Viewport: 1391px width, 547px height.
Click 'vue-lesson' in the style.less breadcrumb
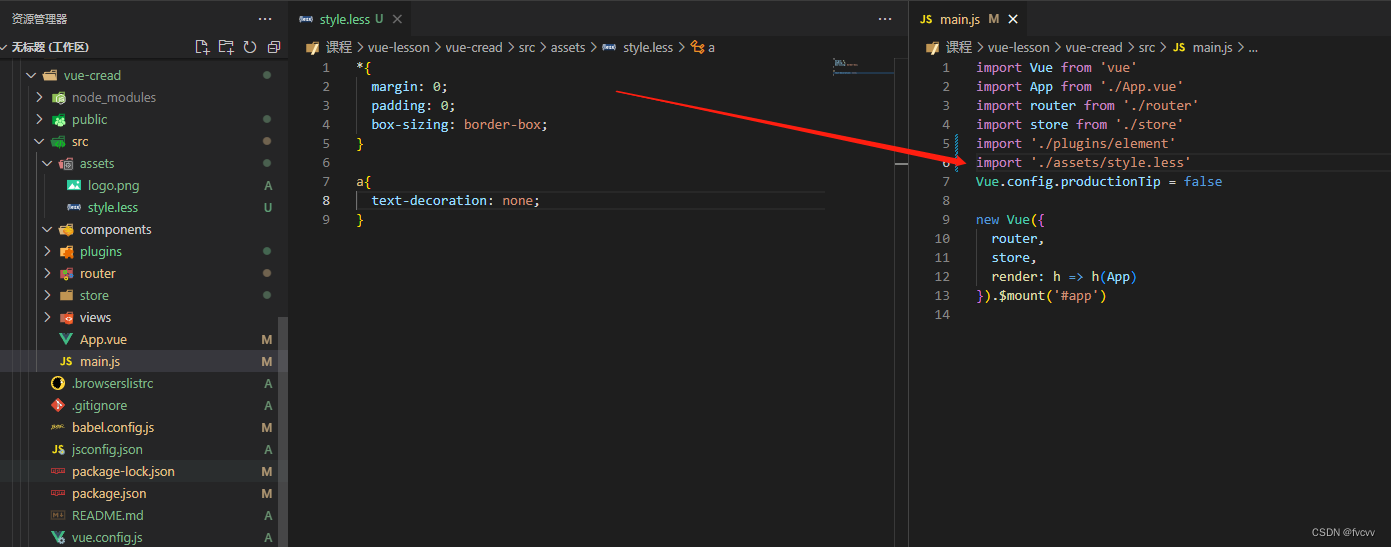(398, 47)
